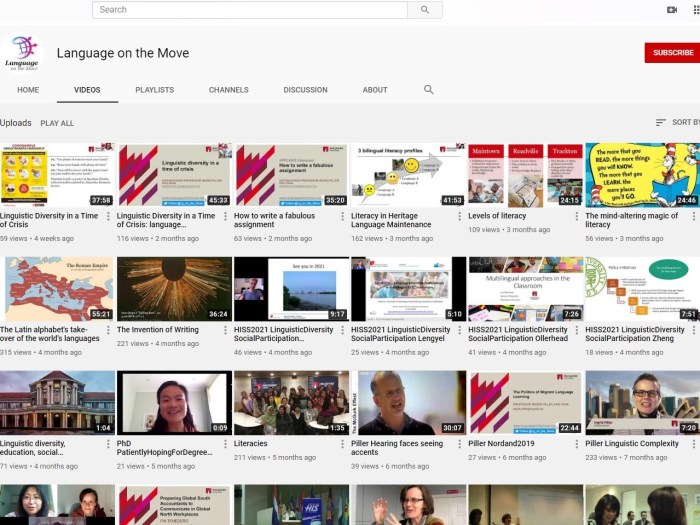
Task: Go to the Home tab
Action: 28,90
